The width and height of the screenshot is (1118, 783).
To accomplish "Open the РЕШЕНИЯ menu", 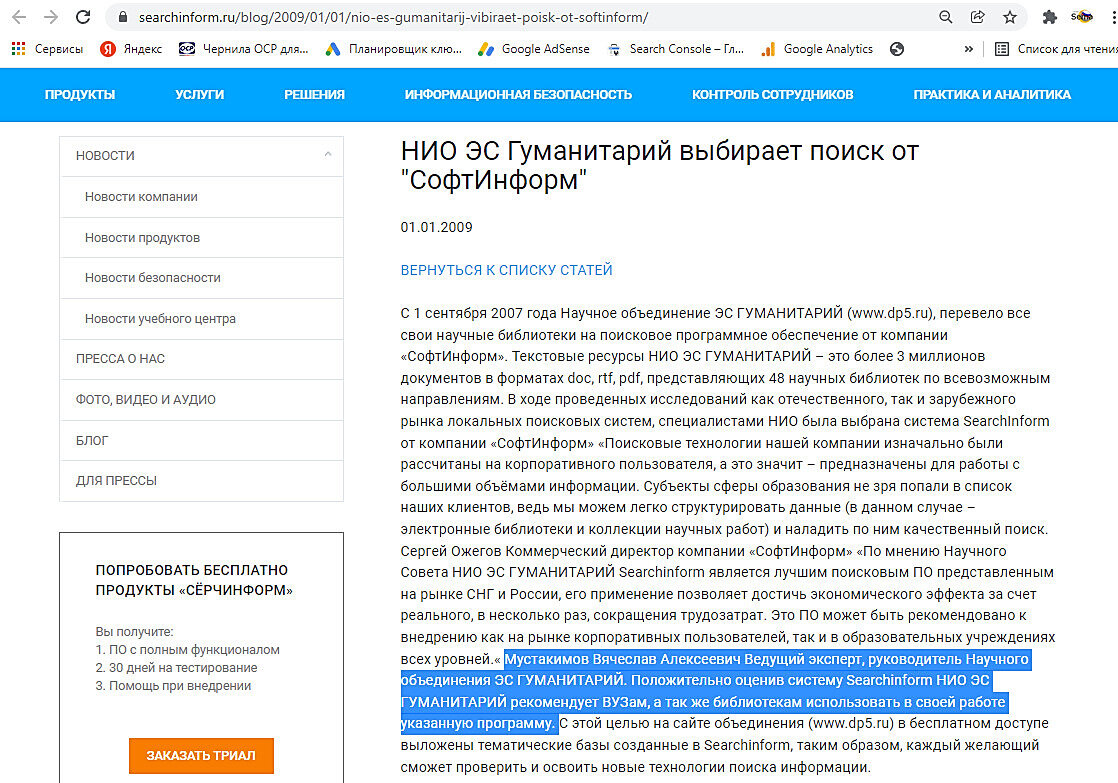I will [x=314, y=94].
